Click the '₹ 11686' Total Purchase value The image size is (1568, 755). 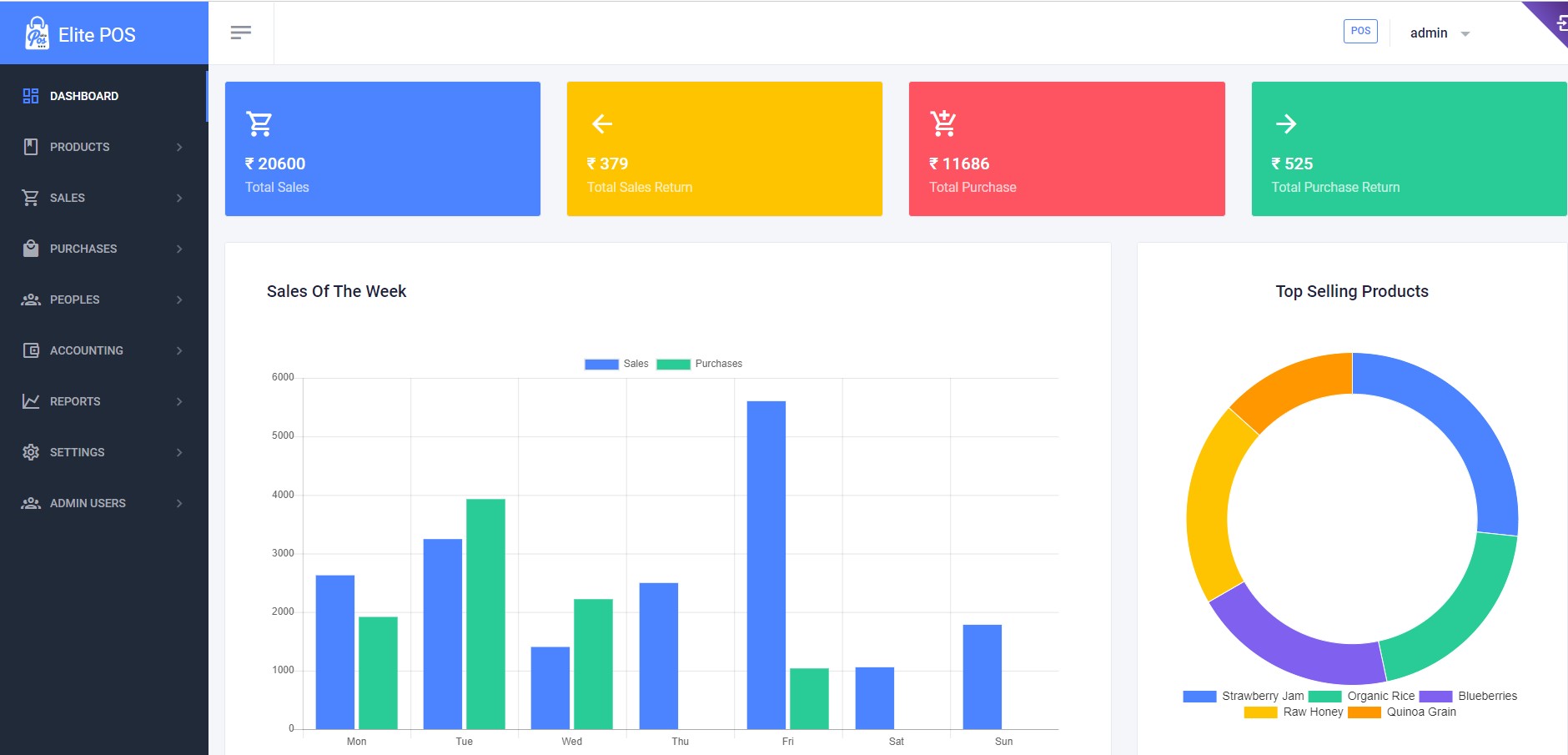point(959,164)
